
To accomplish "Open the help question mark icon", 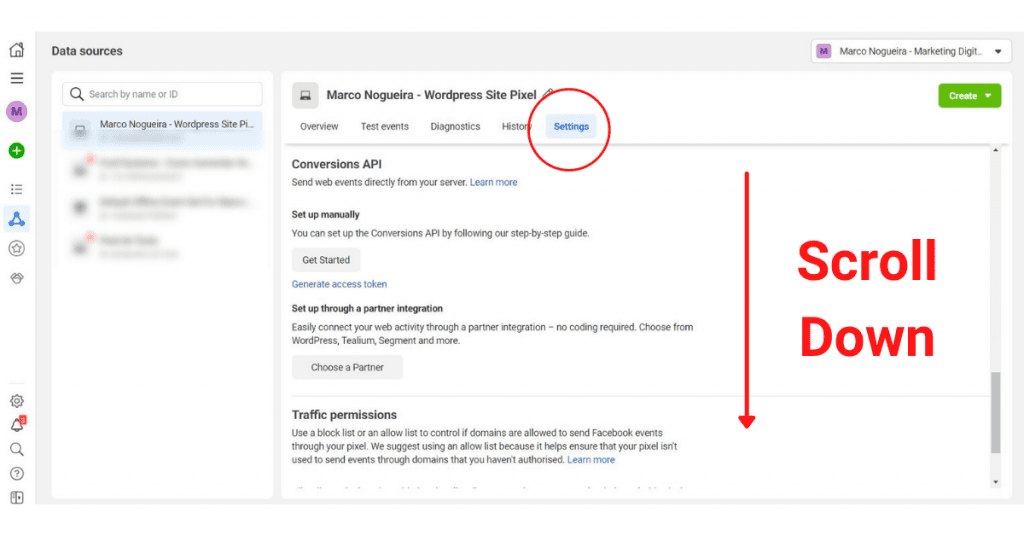I will (x=17, y=473).
